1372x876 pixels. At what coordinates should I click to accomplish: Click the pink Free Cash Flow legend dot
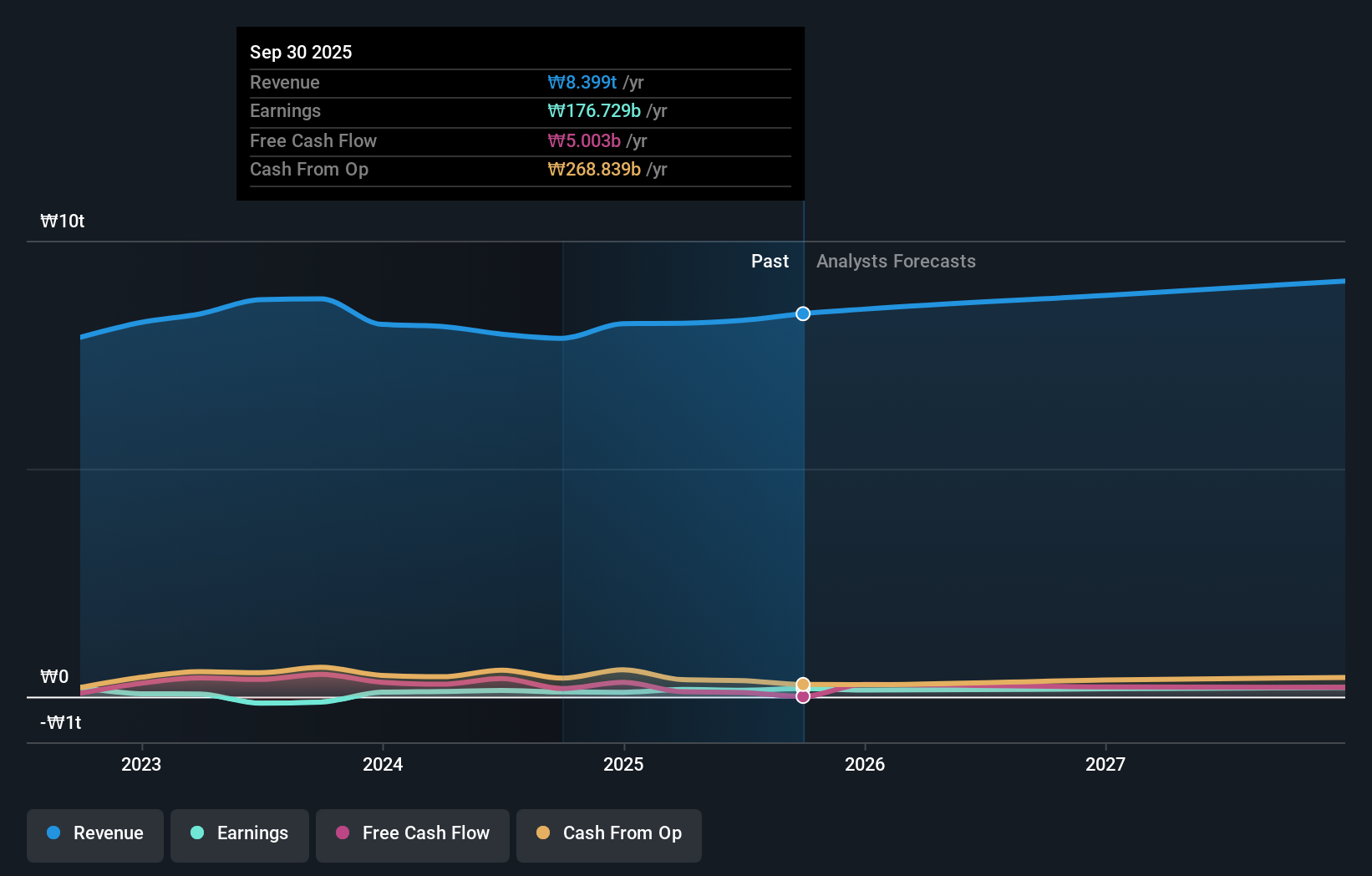click(343, 833)
